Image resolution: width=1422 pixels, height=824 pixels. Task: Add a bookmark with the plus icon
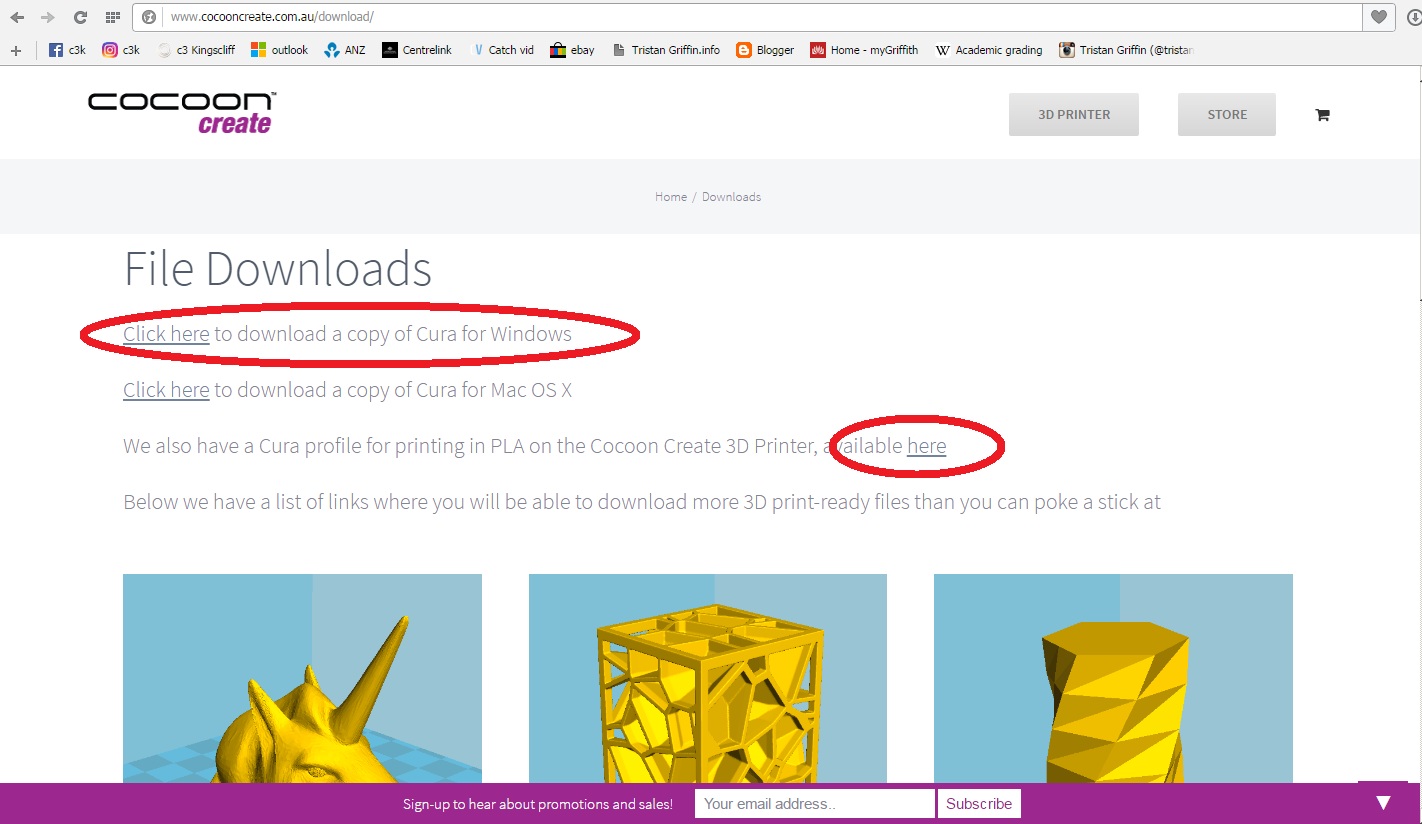15,50
